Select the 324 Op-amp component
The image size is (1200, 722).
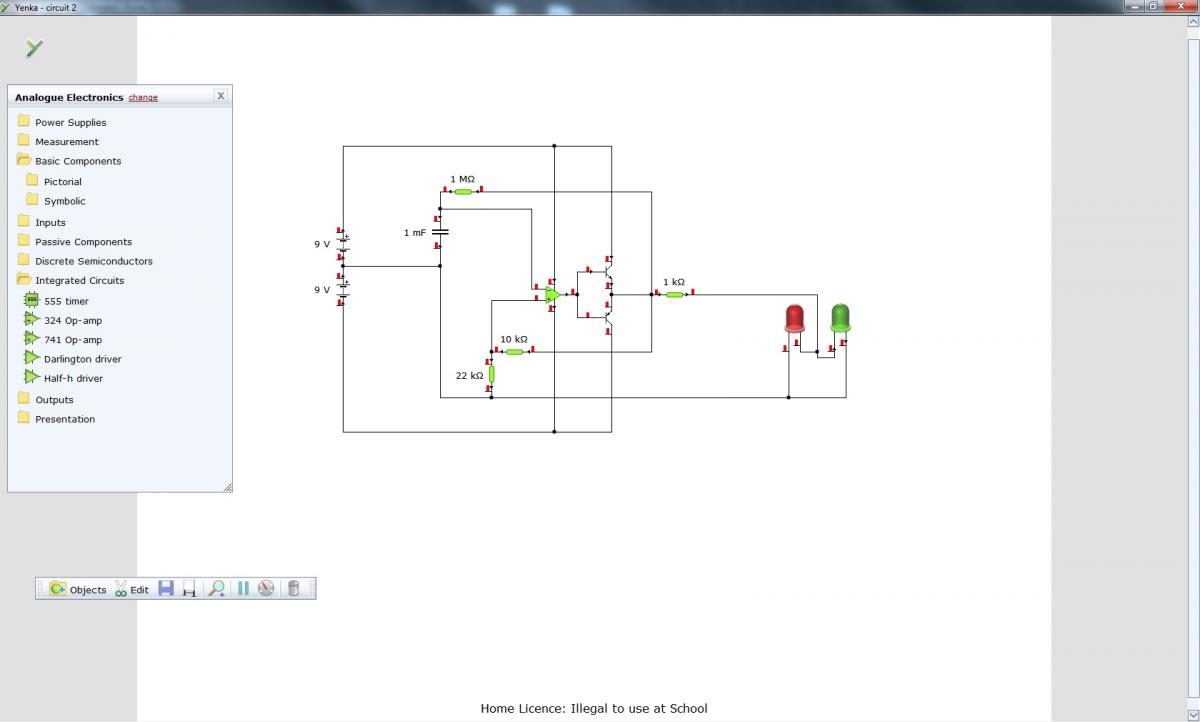tap(63, 320)
